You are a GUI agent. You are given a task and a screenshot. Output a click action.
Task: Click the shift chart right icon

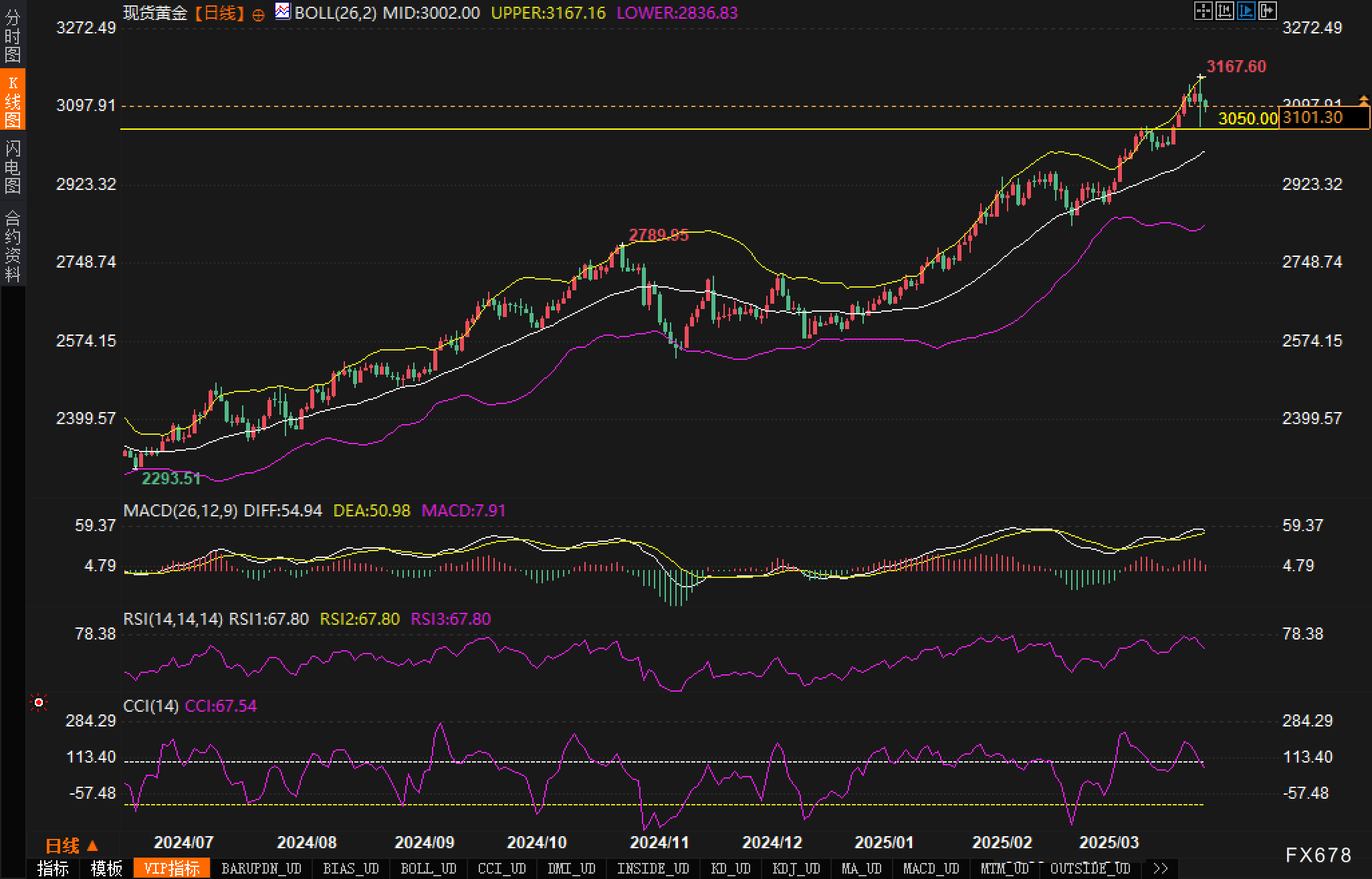click(x=1267, y=11)
